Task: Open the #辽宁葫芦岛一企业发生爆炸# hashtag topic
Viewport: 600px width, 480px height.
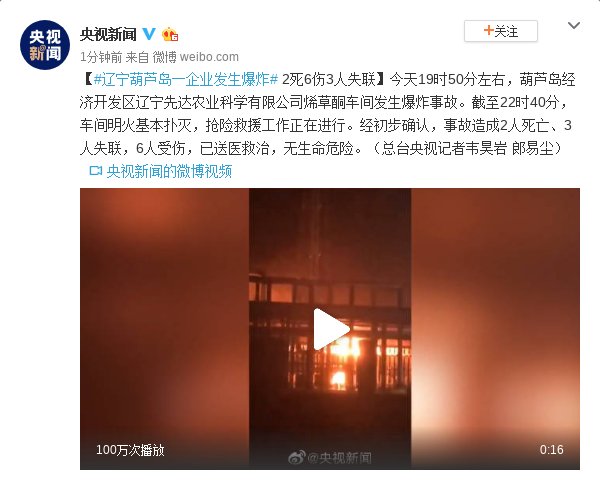Action: 186,80
